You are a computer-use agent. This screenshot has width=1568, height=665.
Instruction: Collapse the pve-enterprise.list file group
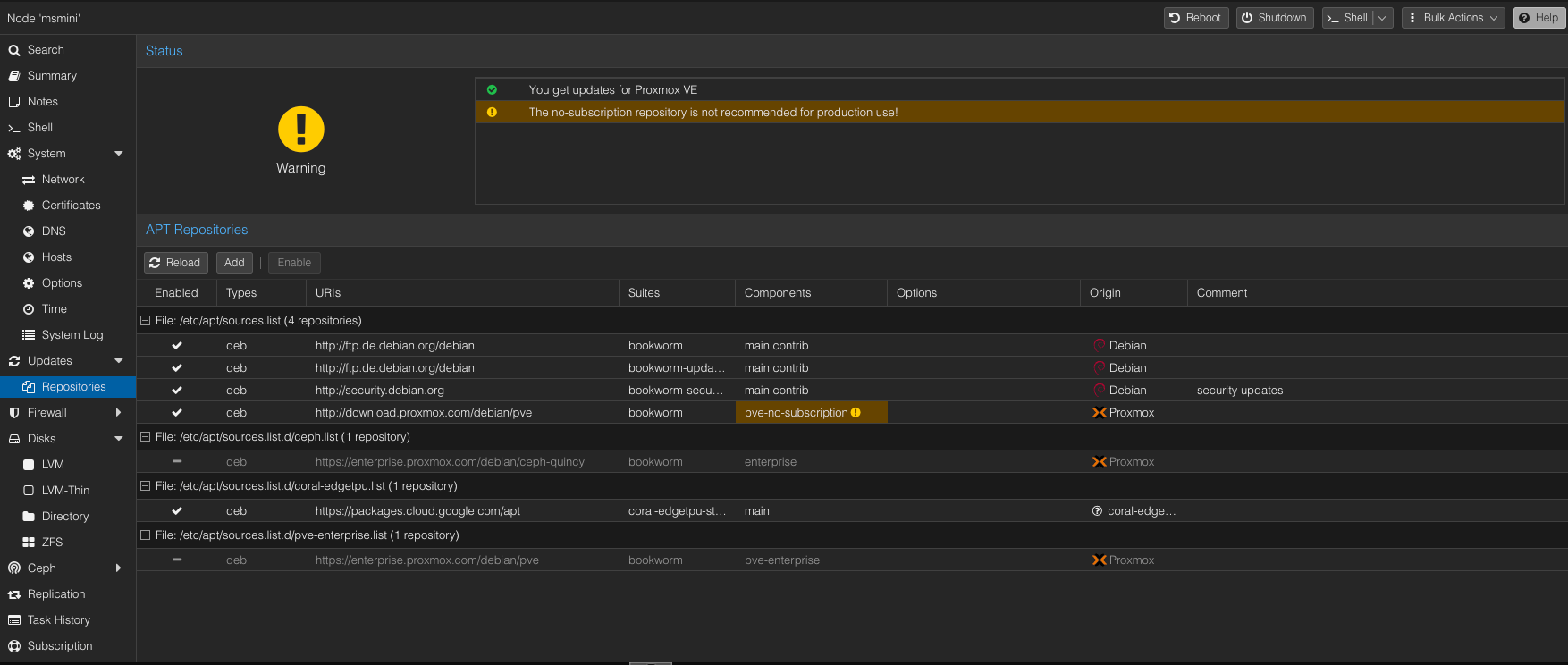(x=145, y=535)
